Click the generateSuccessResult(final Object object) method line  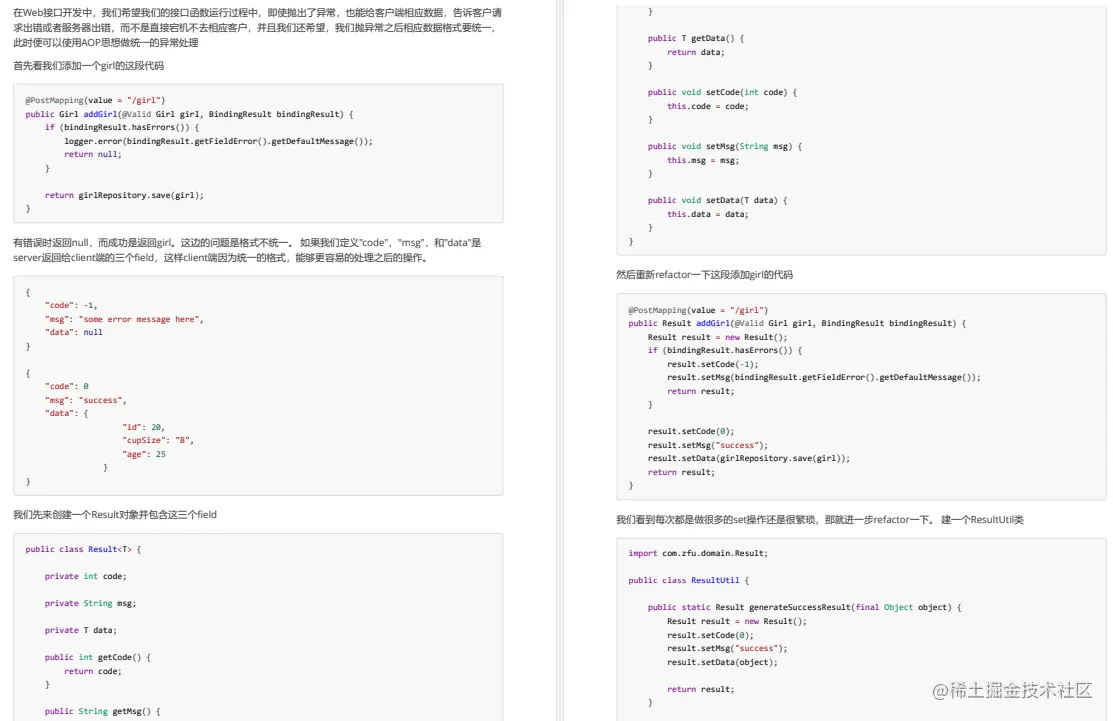pos(804,607)
